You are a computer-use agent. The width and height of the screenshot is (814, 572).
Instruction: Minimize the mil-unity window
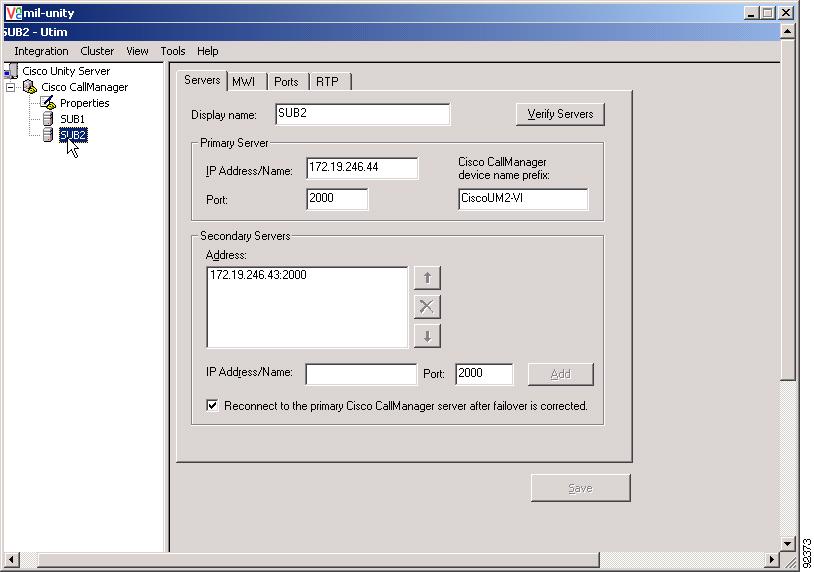pyautogui.click(x=750, y=13)
